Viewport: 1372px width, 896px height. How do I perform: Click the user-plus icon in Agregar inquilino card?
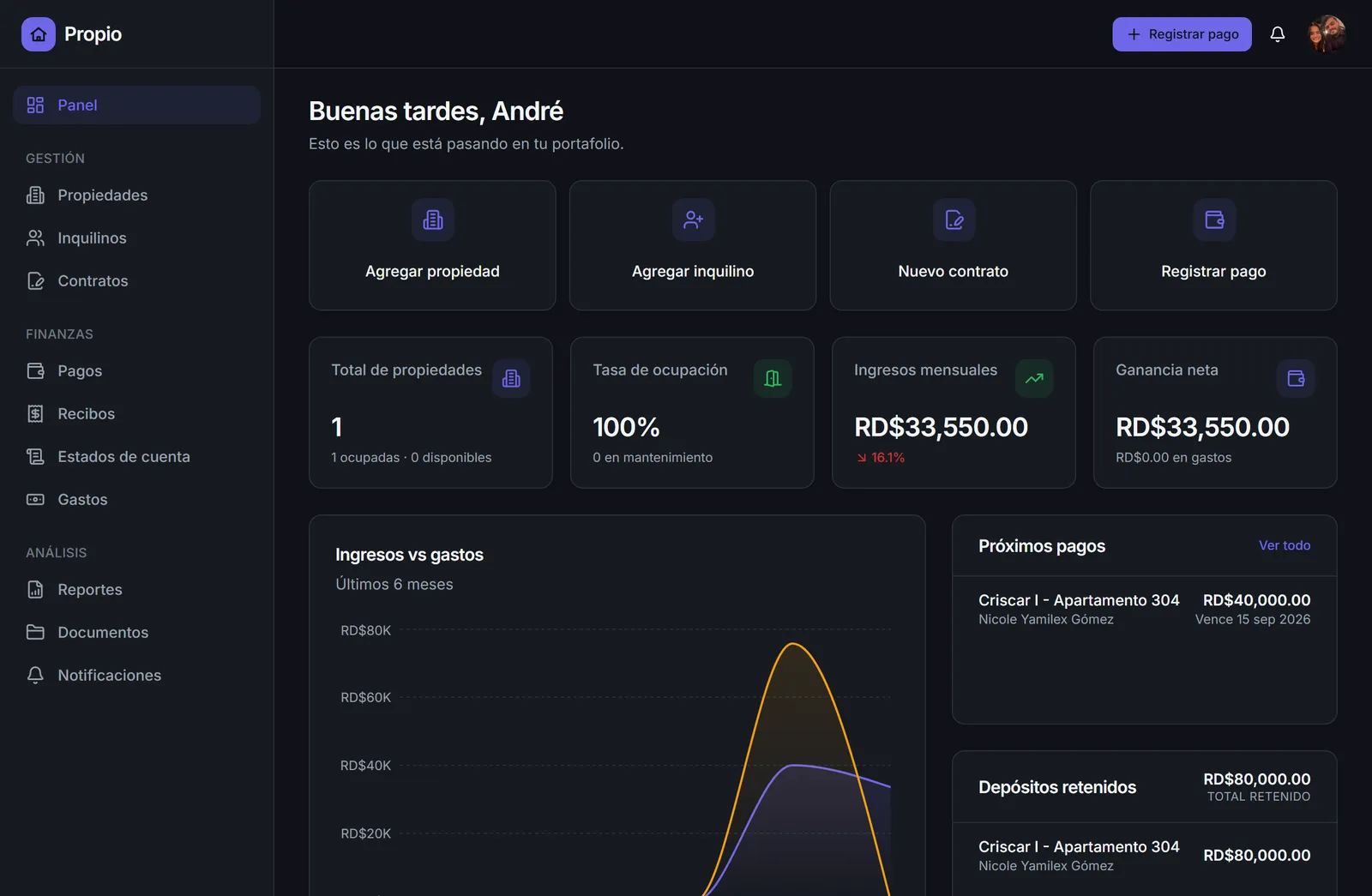694,220
